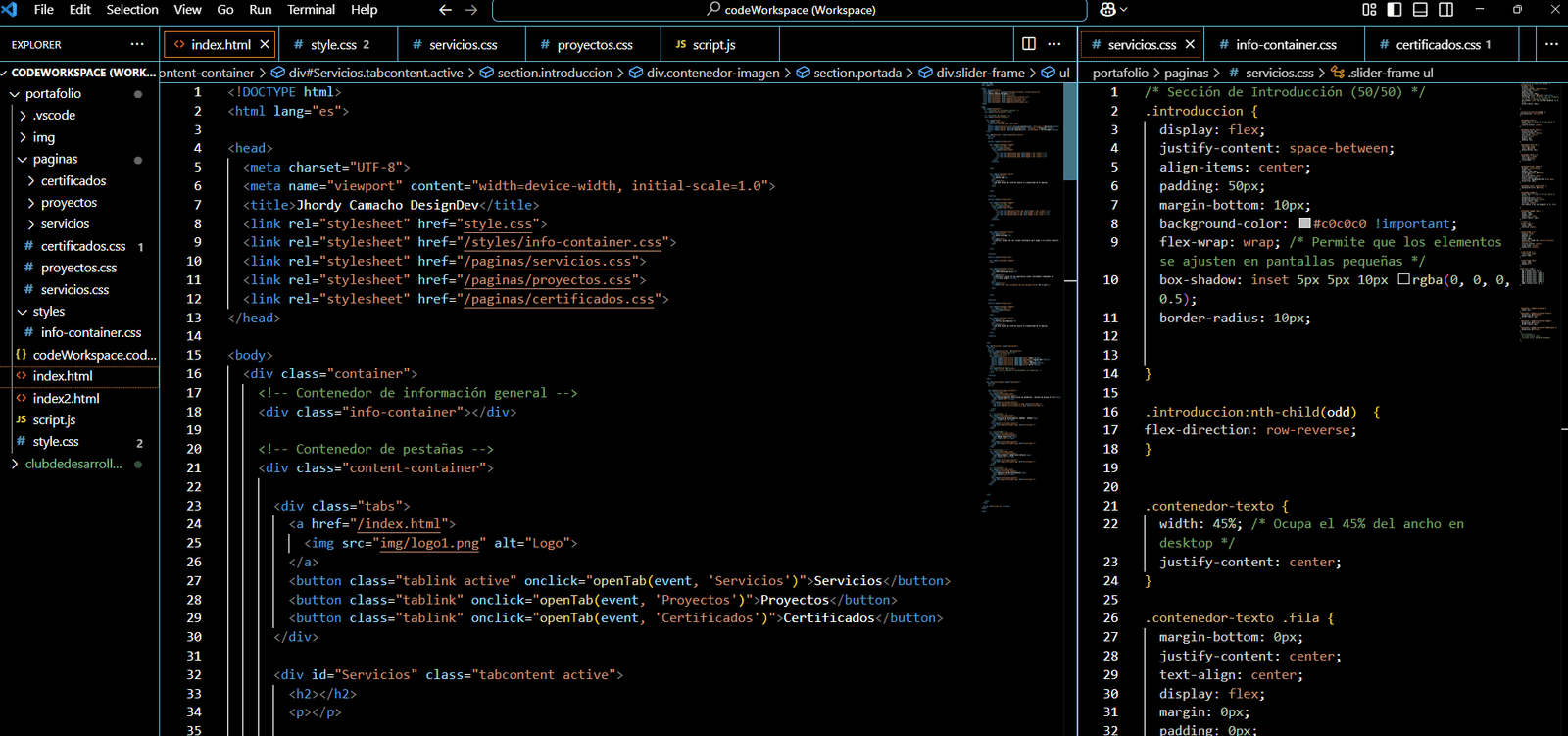This screenshot has width=1568, height=736.
Task: Split the left editor group
Action: click(1029, 44)
